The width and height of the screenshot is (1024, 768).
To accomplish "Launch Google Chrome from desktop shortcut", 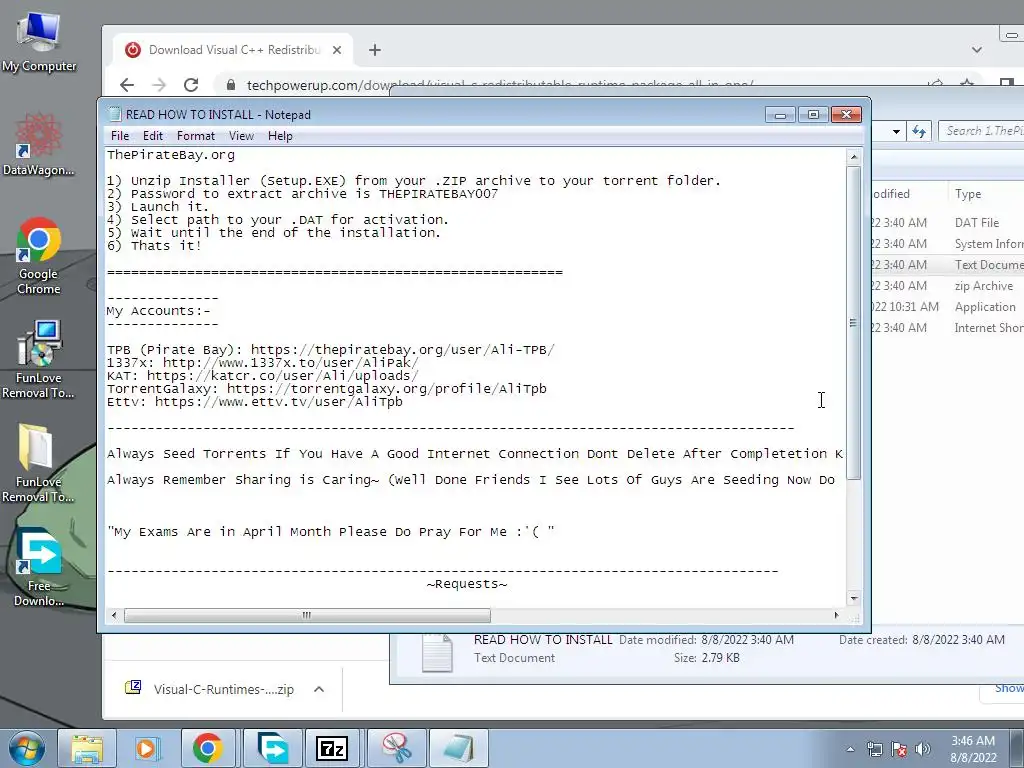I will click(x=39, y=256).
